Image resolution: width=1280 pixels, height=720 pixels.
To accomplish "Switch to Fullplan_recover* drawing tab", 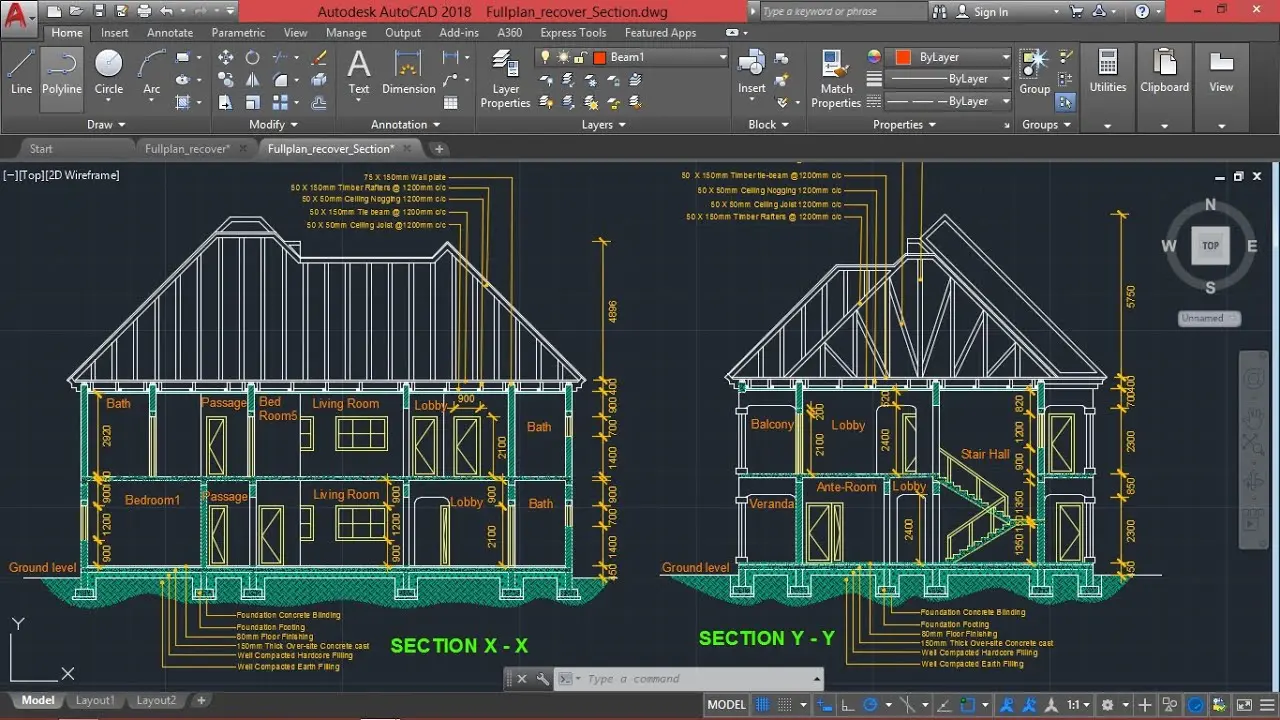I will (187, 149).
